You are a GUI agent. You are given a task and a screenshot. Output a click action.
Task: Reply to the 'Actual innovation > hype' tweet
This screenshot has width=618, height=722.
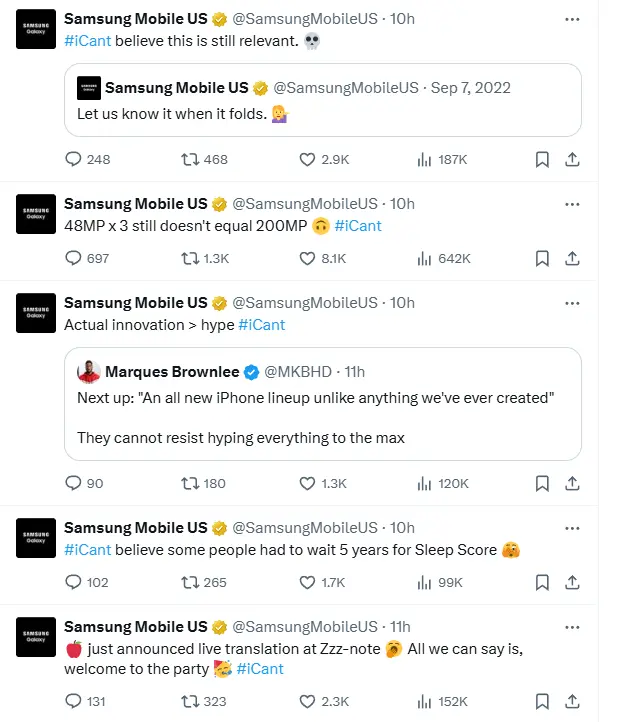[x=73, y=483]
